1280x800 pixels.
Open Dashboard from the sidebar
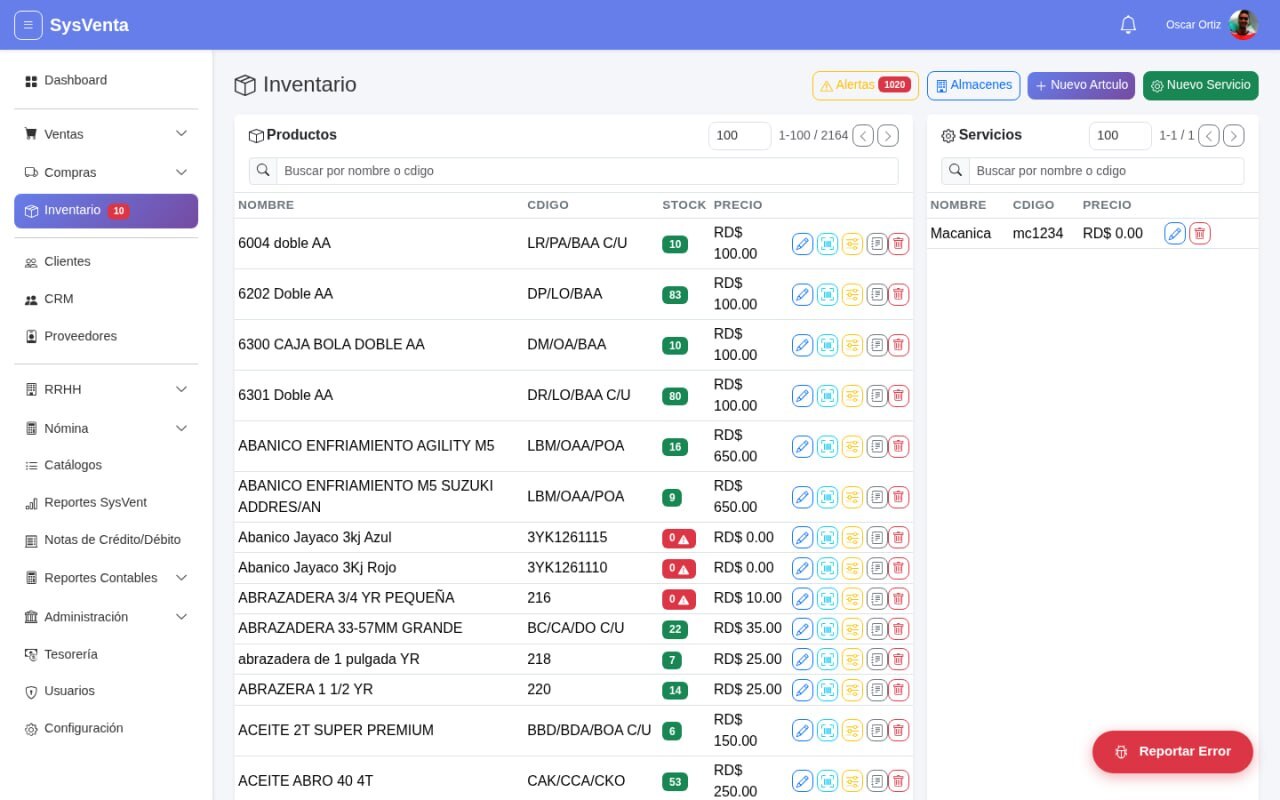click(106, 80)
